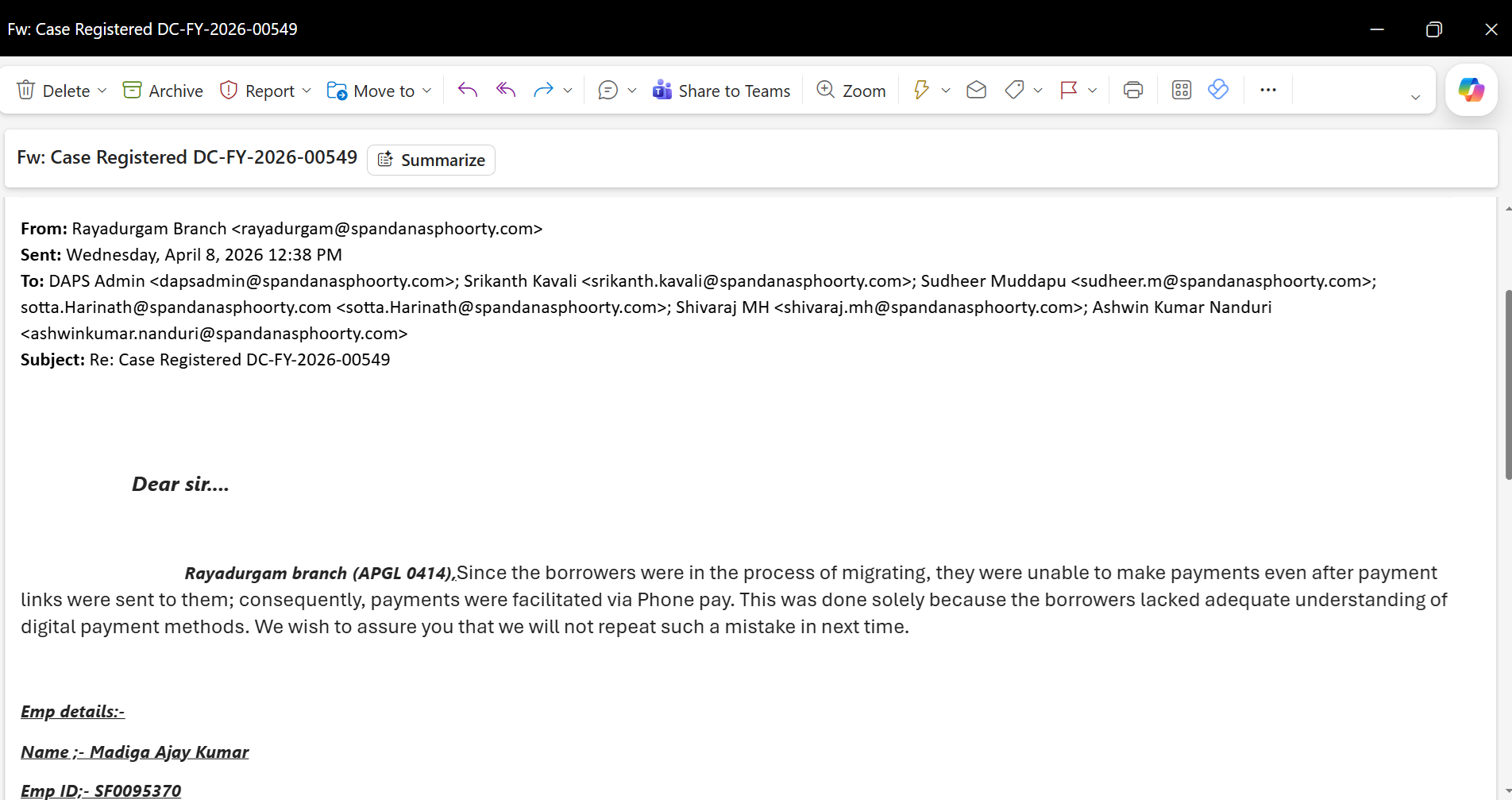
Task: Click the Quick Steps lightning icon
Action: coord(921,91)
